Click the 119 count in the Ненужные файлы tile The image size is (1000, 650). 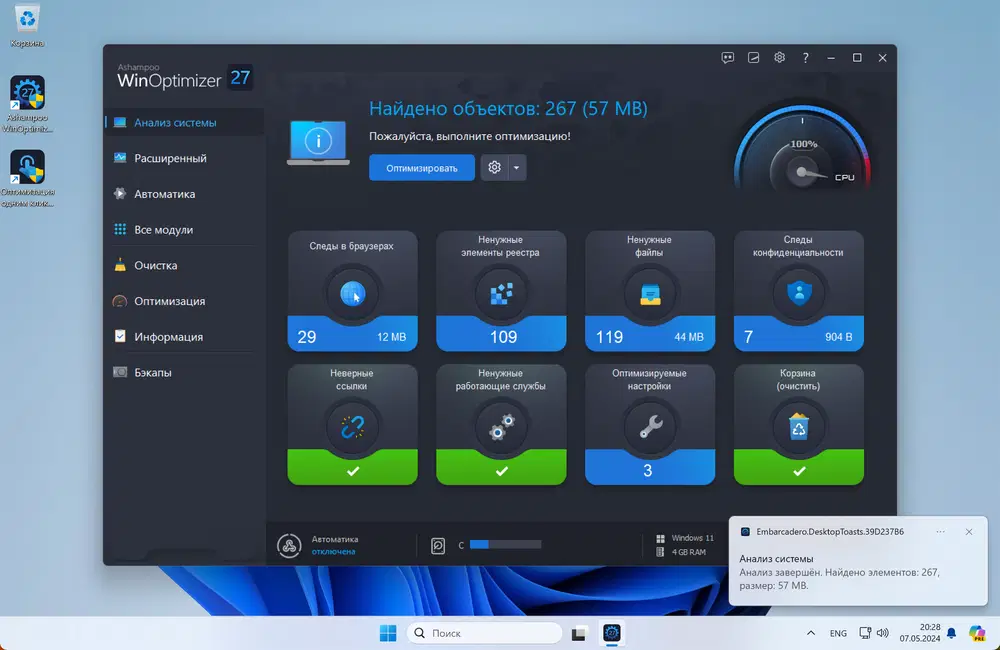click(609, 337)
